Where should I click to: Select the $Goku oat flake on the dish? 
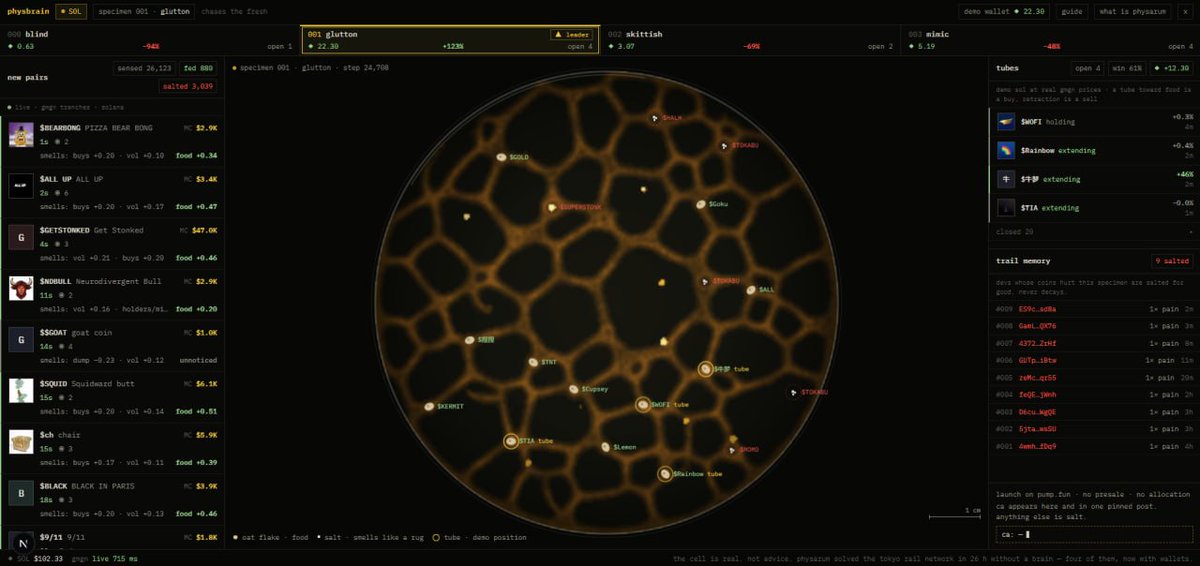coord(701,204)
